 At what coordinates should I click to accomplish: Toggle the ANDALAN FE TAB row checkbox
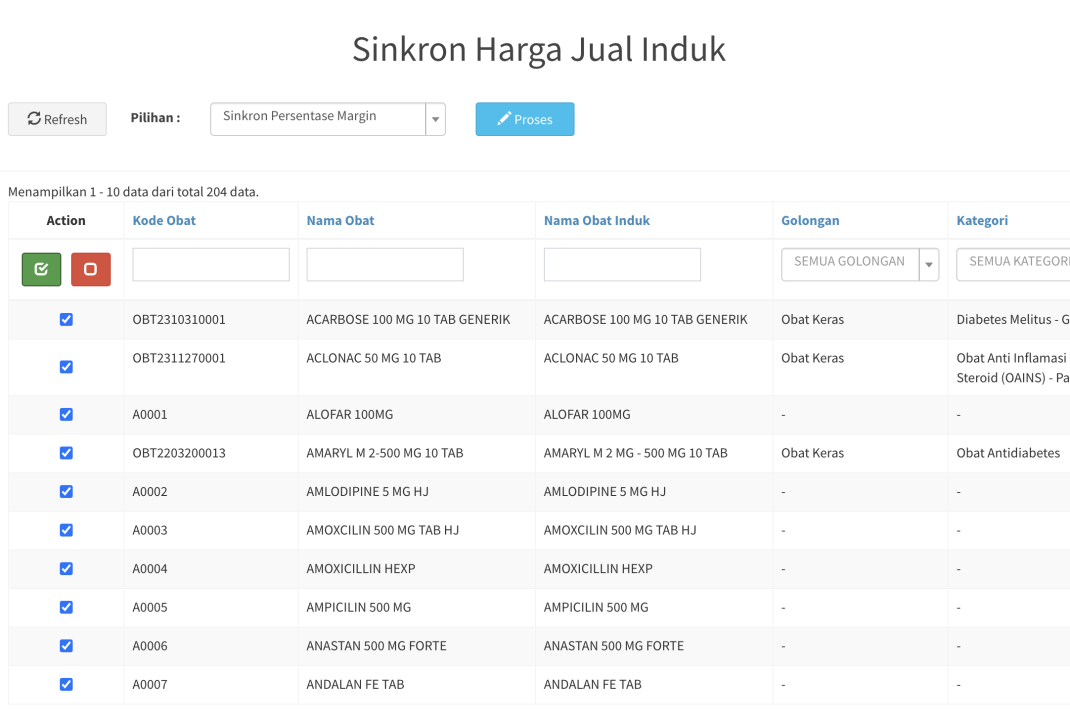(66, 684)
